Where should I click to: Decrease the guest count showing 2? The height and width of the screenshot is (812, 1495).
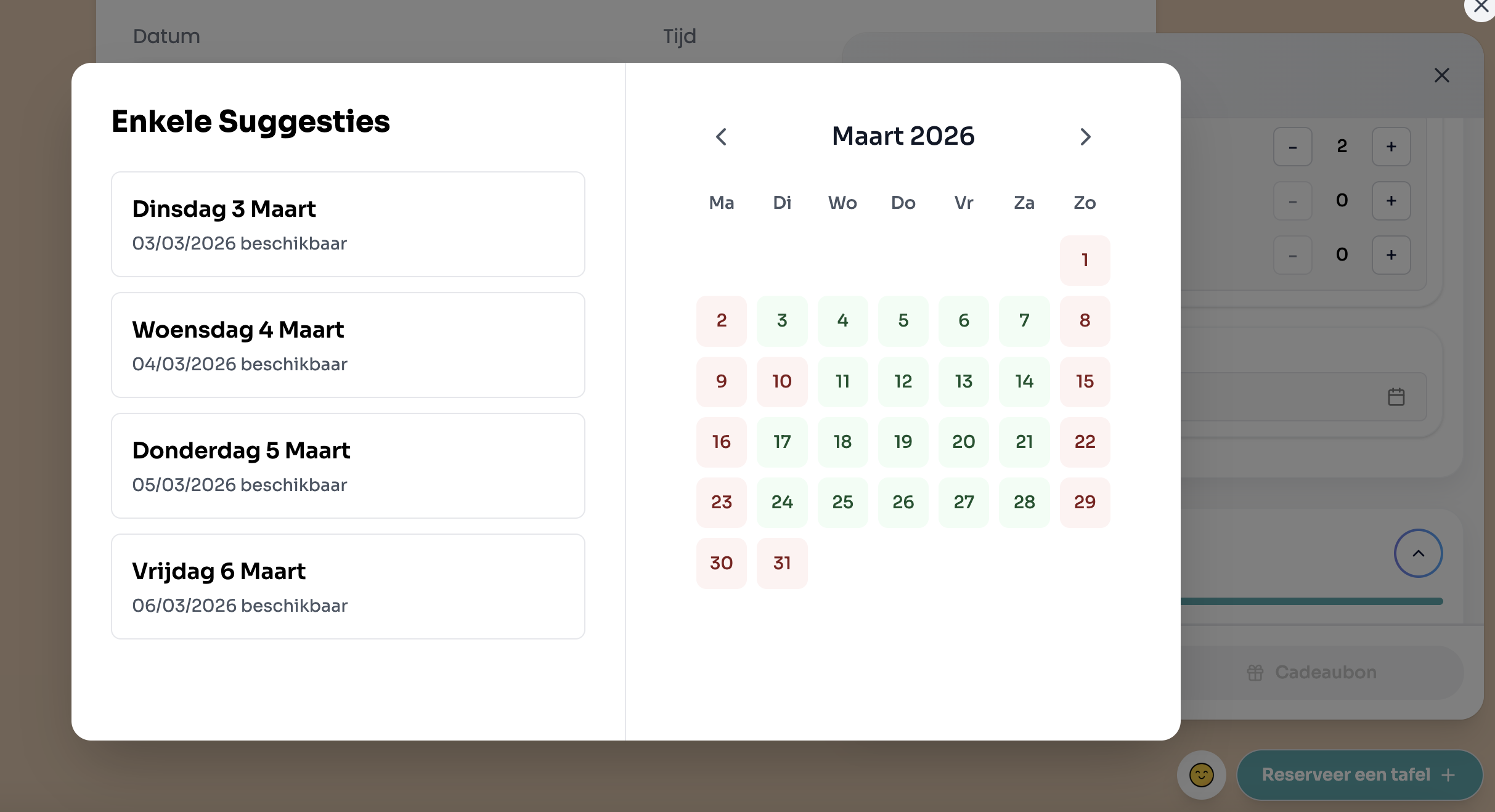pyautogui.click(x=1292, y=147)
